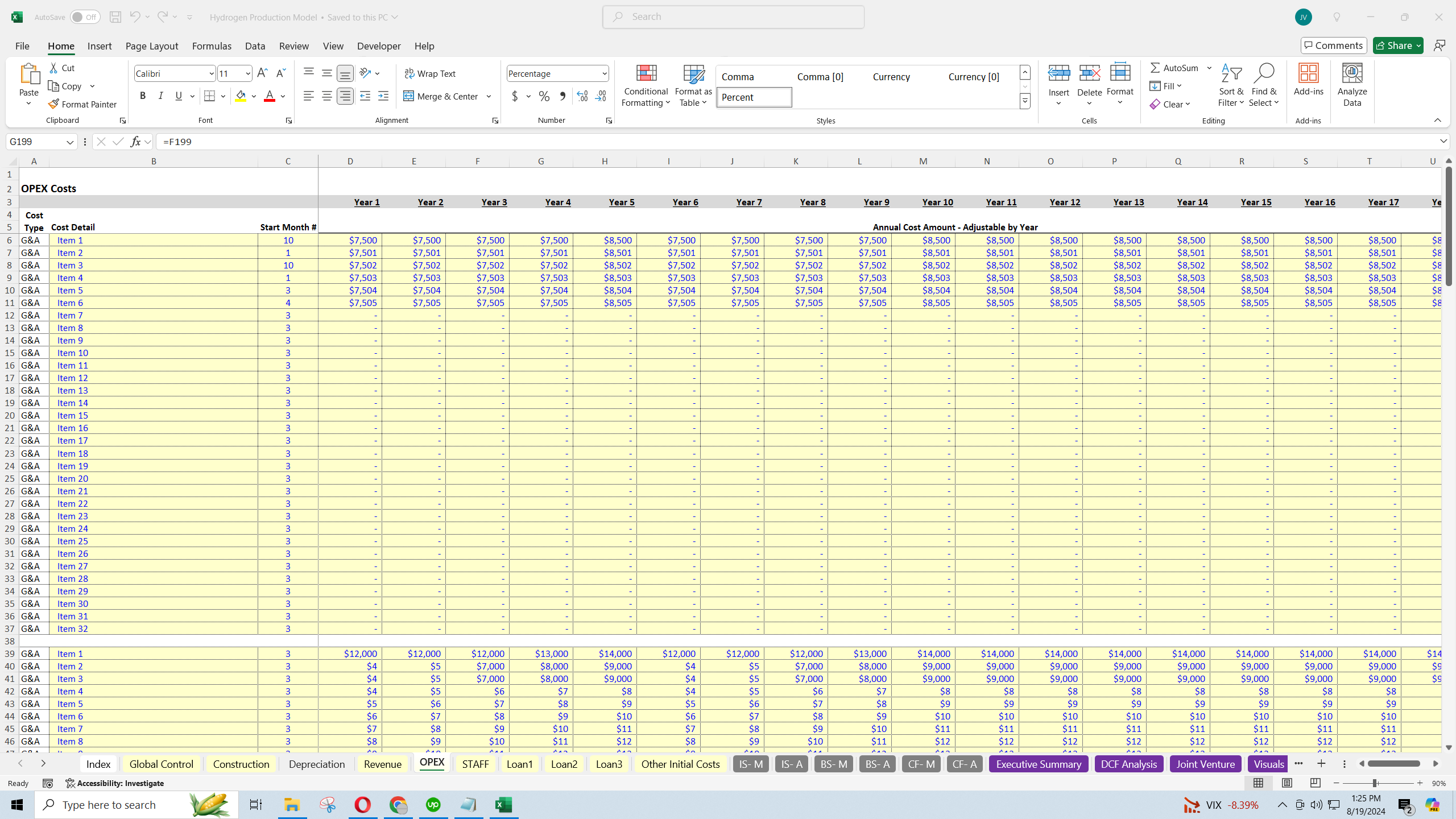Expand the cell styles gallery More arrow
The width and height of the screenshot is (1456, 819).
(1025, 102)
